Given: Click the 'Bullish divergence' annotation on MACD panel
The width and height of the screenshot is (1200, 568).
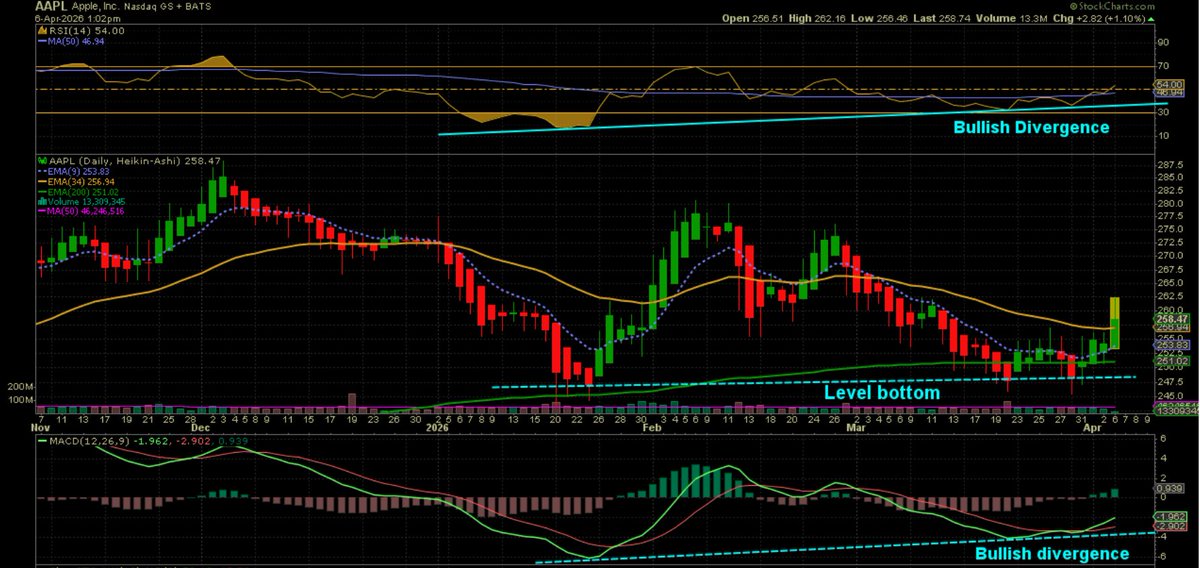Looking at the screenshot, I should click(1051, 553).
